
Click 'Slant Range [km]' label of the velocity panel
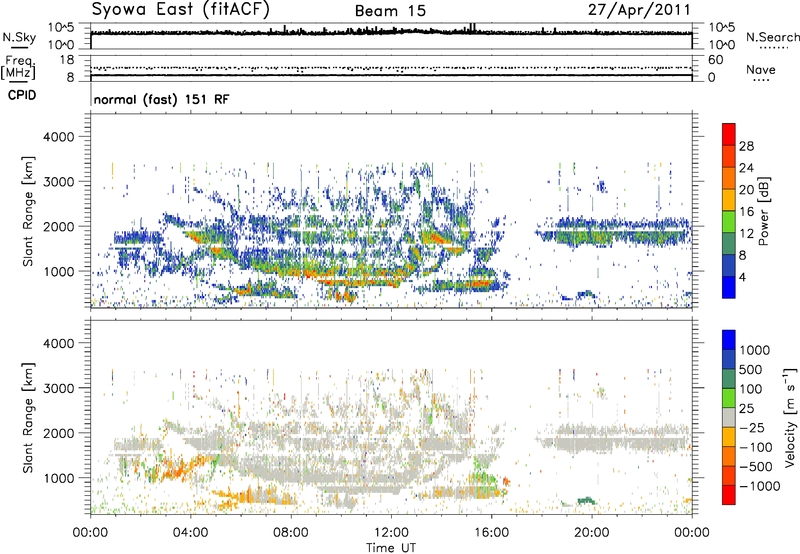[x=28, y=417]
